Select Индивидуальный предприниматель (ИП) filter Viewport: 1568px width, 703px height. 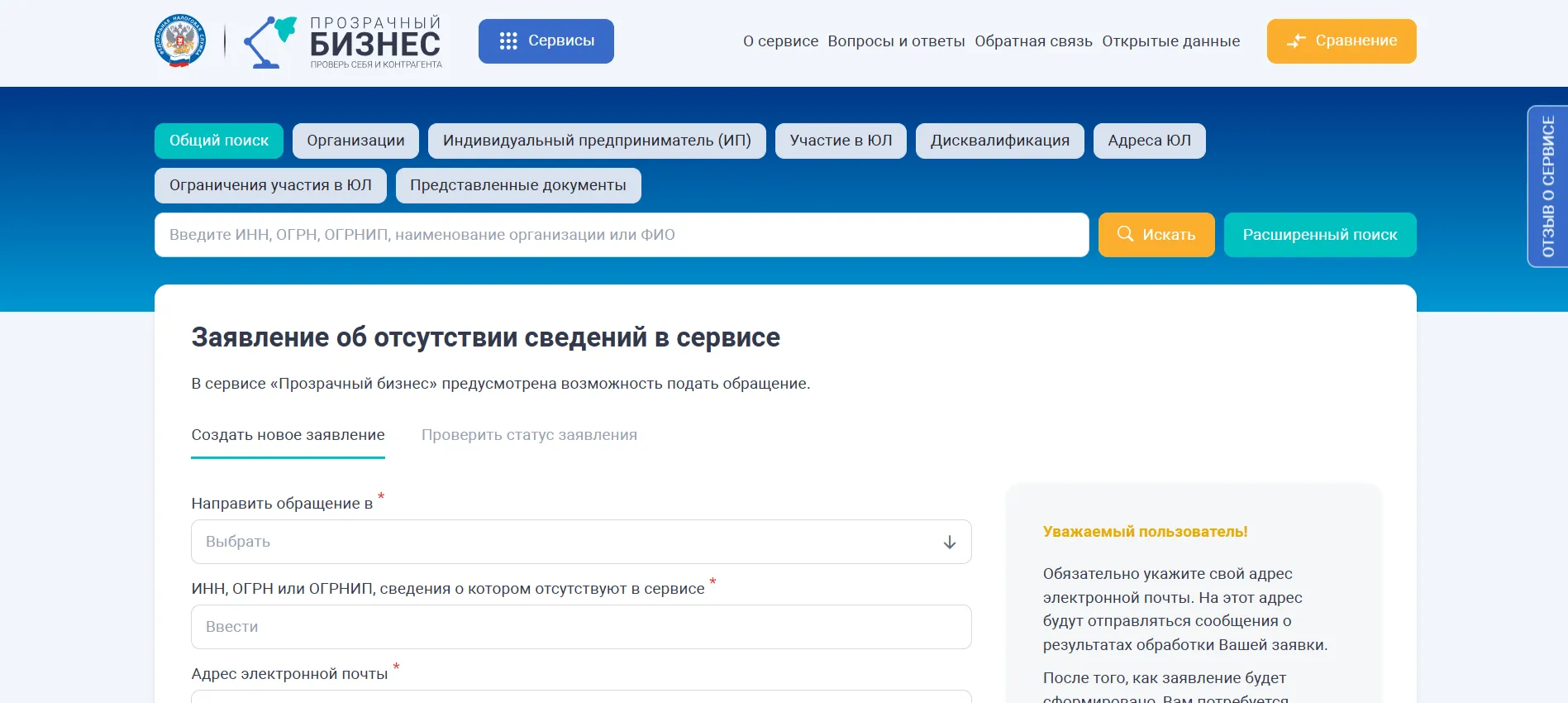click(x=596, y=141)
